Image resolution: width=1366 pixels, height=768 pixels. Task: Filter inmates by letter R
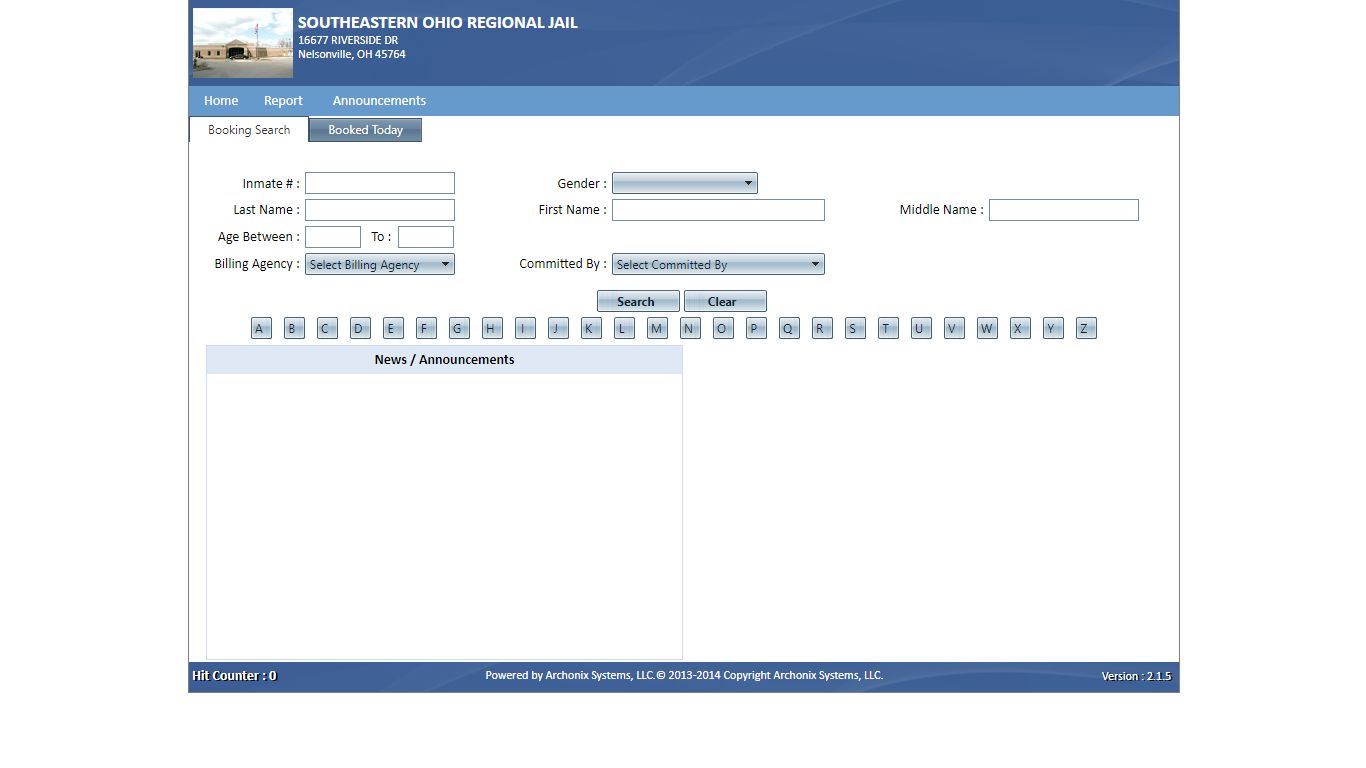822,328
